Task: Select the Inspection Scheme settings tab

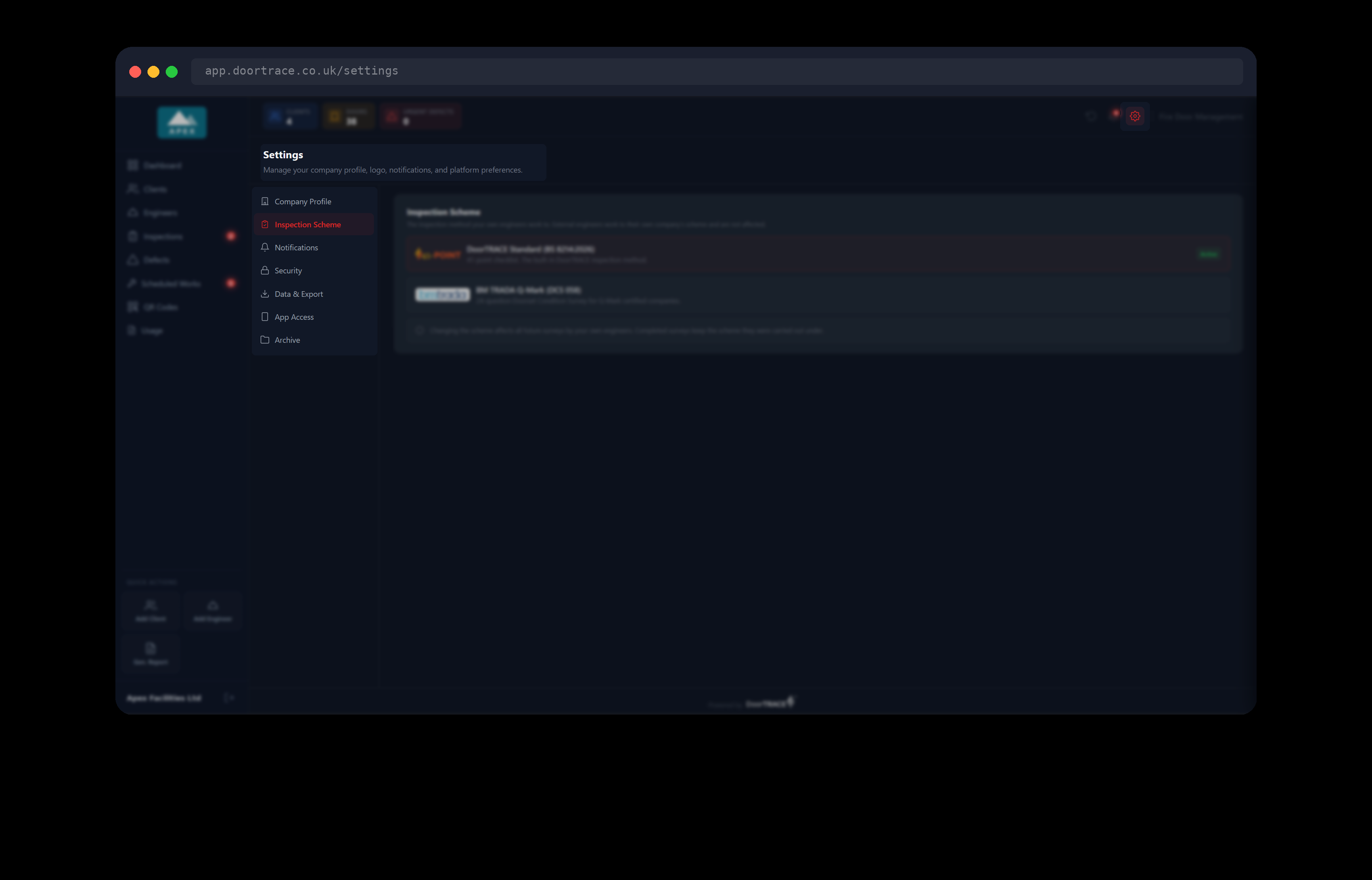Action: pyautogui.click(x=314, y=225)
